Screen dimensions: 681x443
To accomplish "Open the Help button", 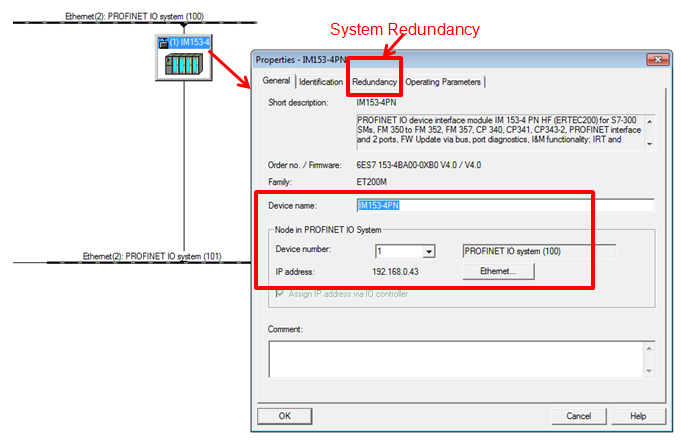I will 638,416.
